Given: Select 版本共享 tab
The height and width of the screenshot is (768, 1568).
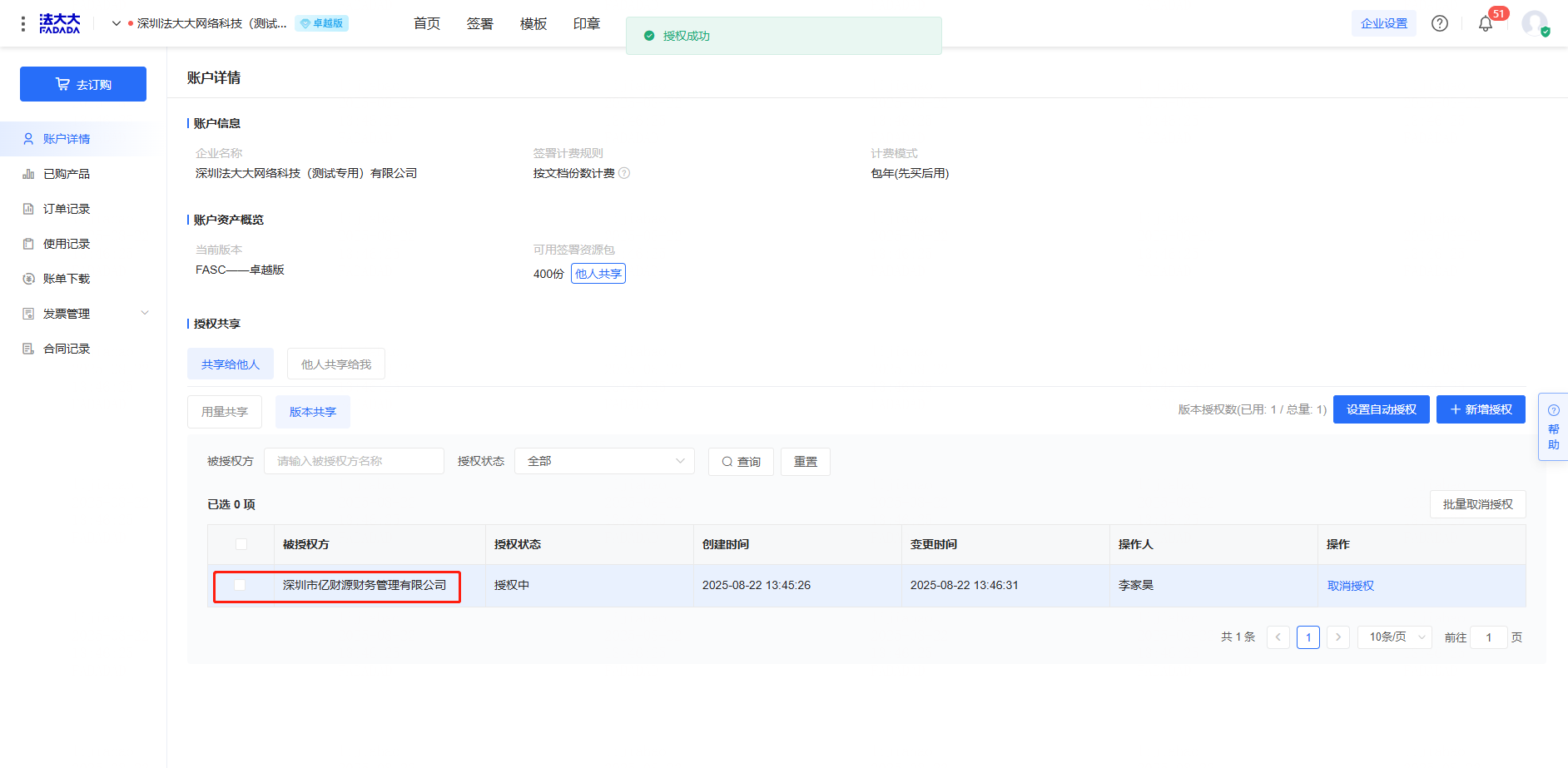Looking at the screenshot, I should click(x=313, y=412).
